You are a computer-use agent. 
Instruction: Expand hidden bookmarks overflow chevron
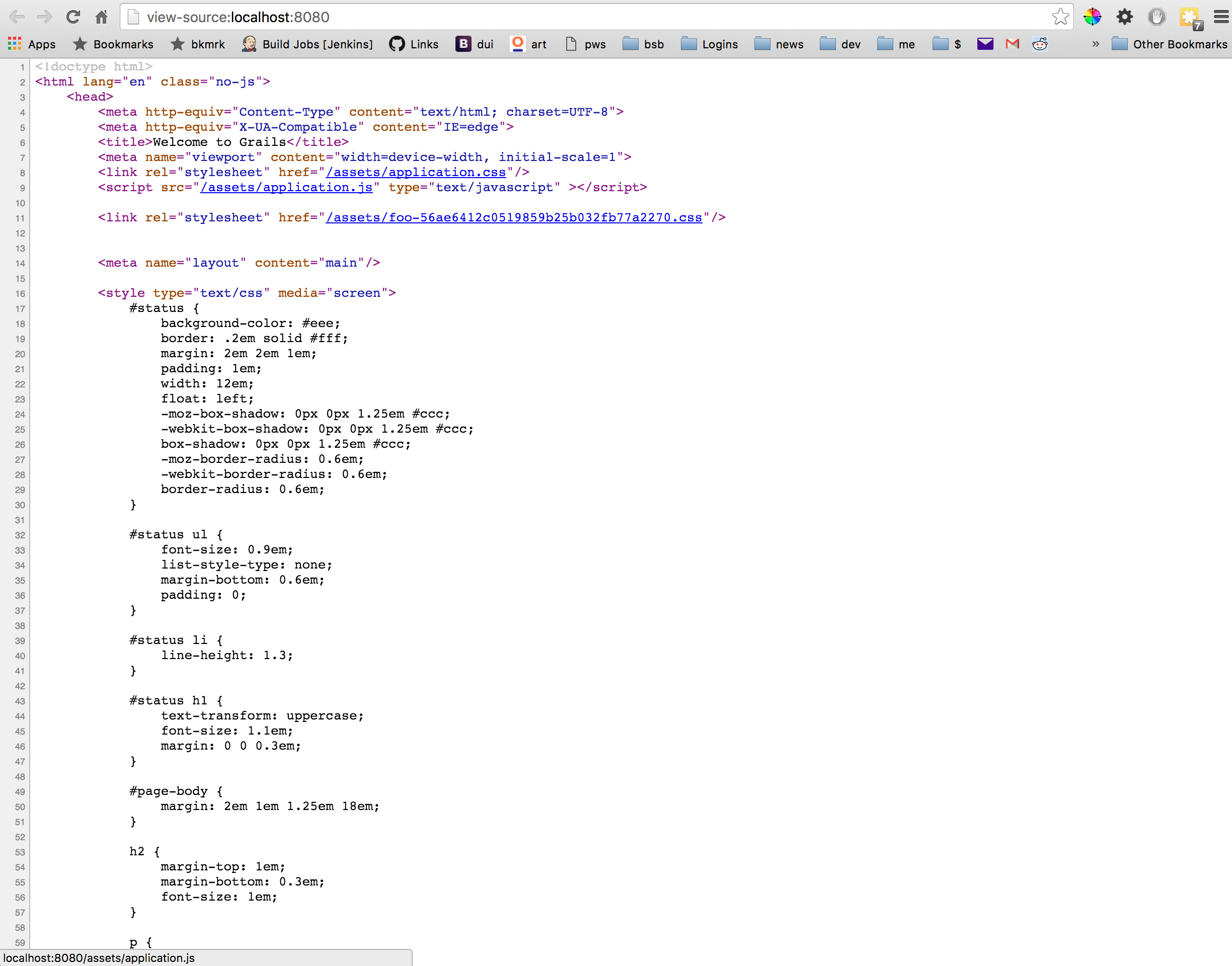coord(1096,44)
